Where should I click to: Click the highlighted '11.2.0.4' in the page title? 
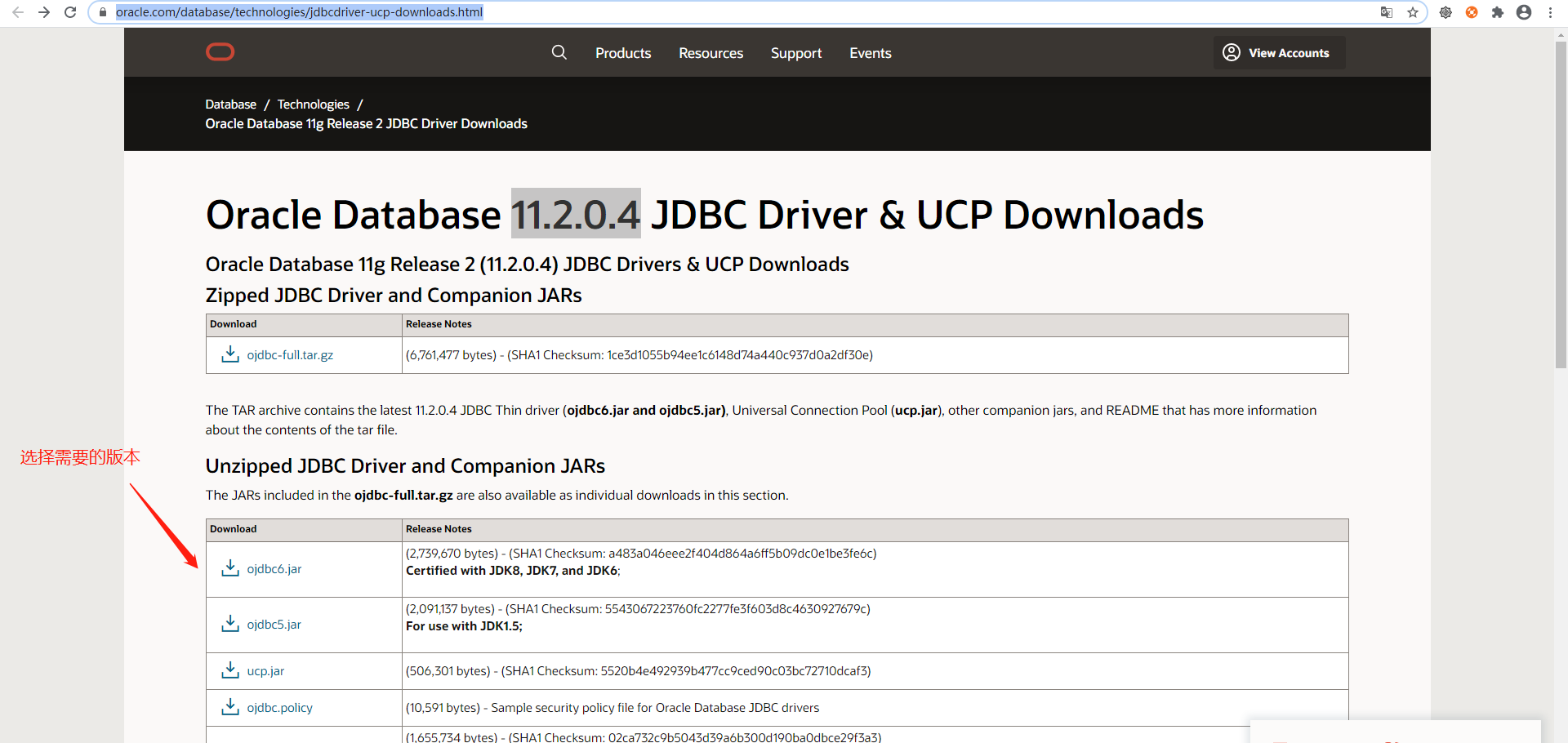576,214
